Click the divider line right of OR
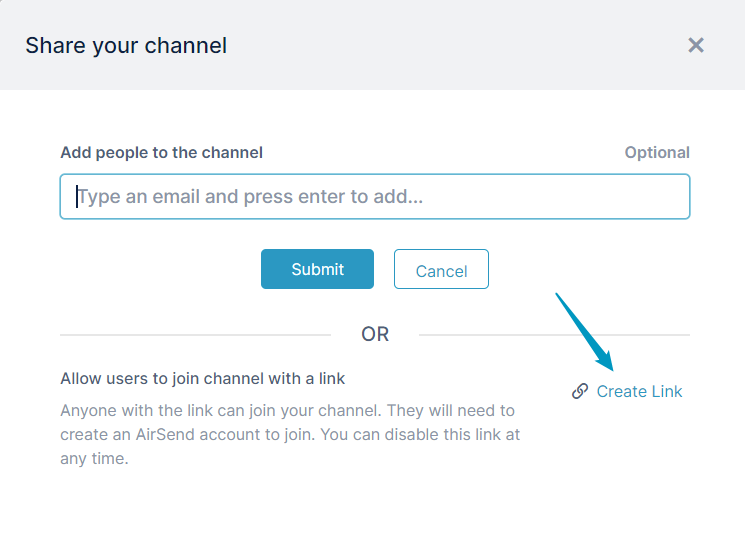The image size is (745, 534). pos(554,334)
